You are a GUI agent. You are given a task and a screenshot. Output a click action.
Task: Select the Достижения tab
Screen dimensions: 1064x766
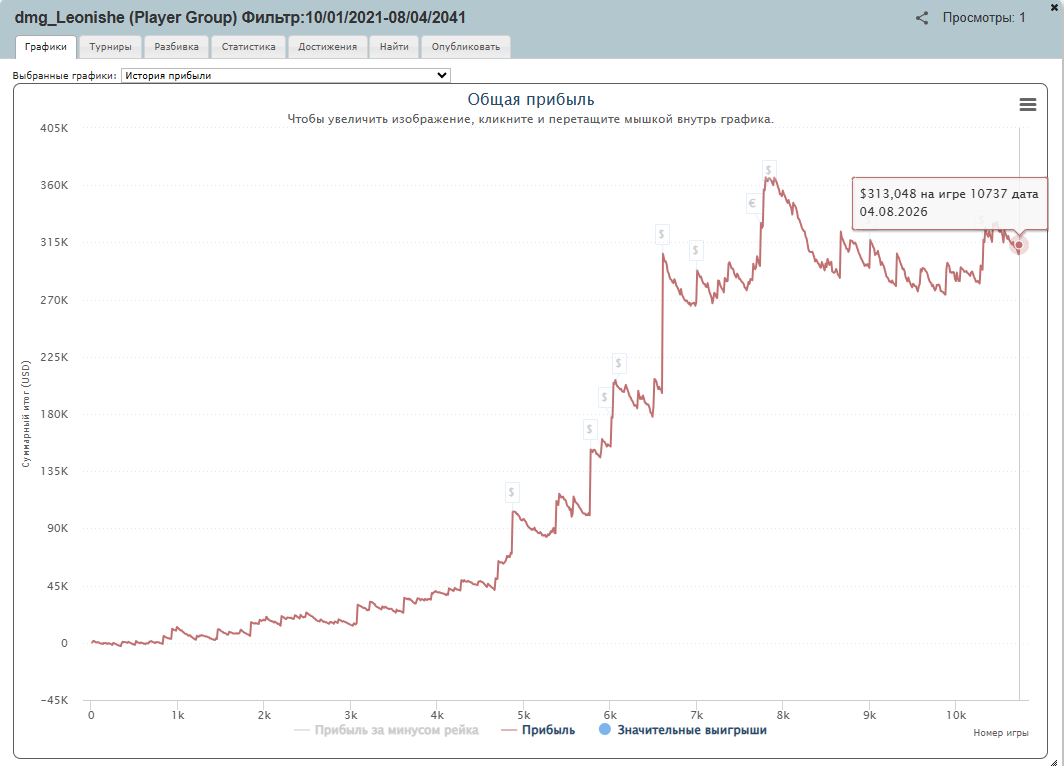coord(328,47)
